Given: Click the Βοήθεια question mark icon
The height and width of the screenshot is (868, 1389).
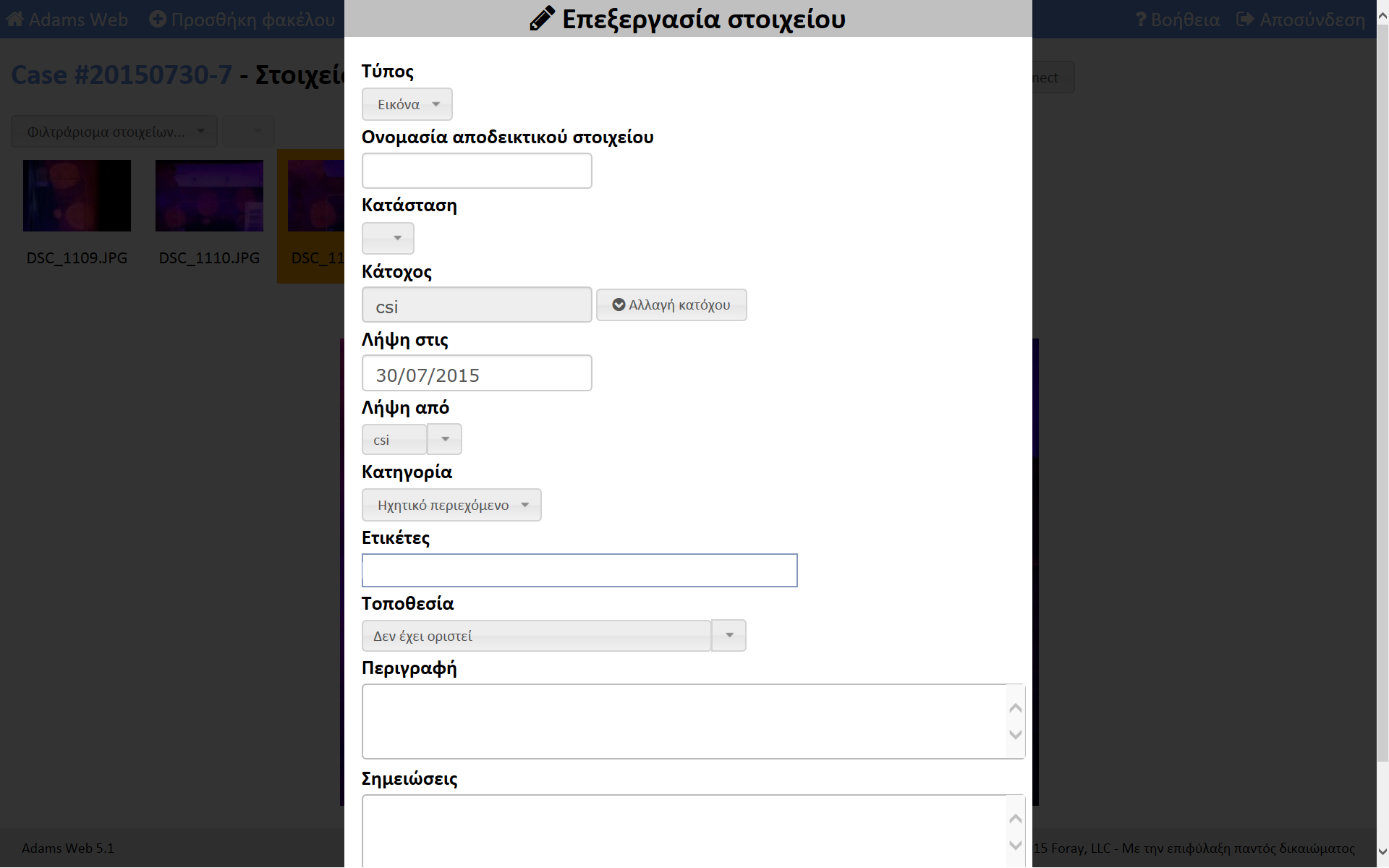Looking at the screenshot, I should (x=1141, y=20).
